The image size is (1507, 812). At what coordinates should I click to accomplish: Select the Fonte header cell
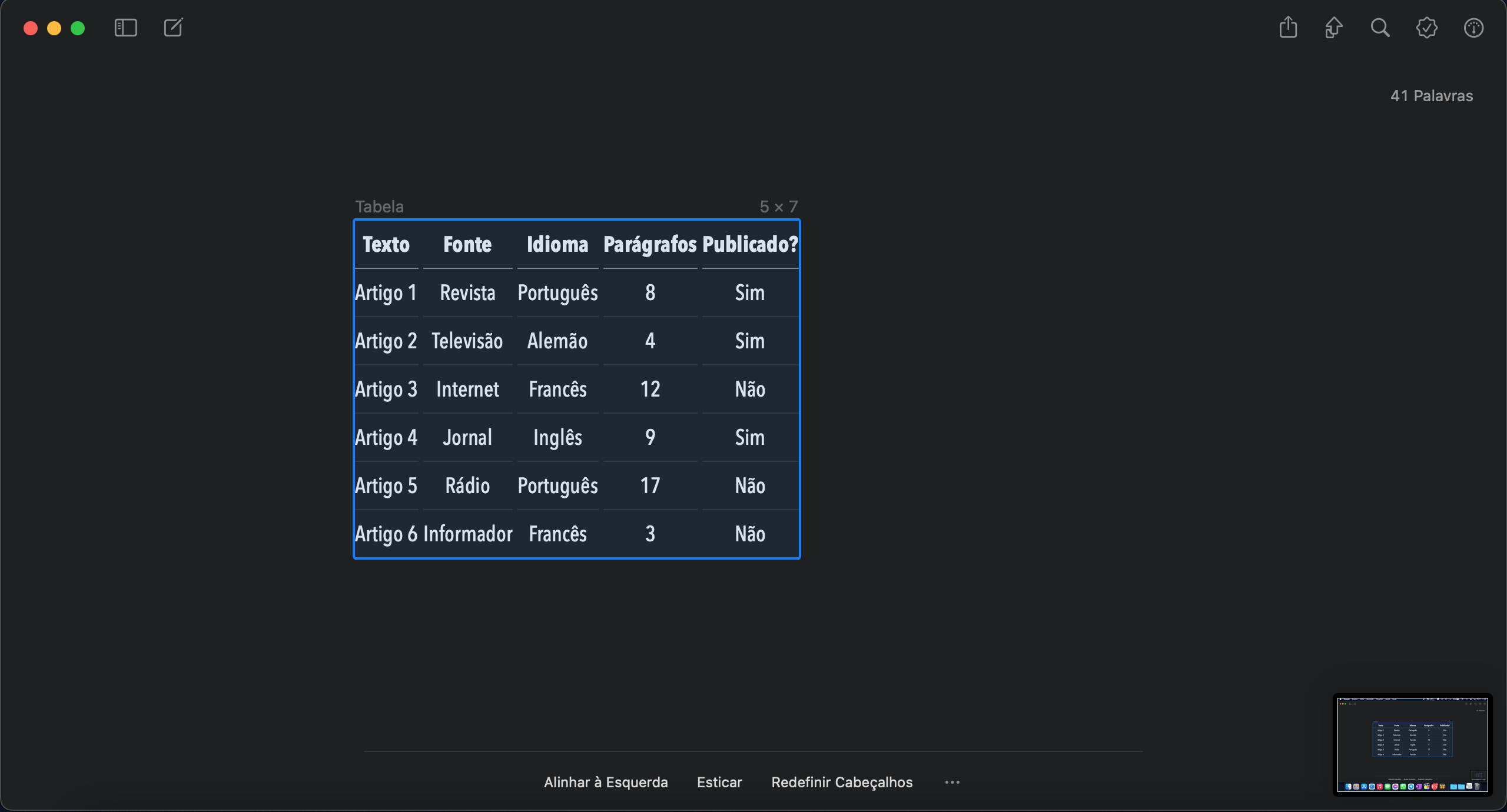pyautogui.click(x=467, y=244)
